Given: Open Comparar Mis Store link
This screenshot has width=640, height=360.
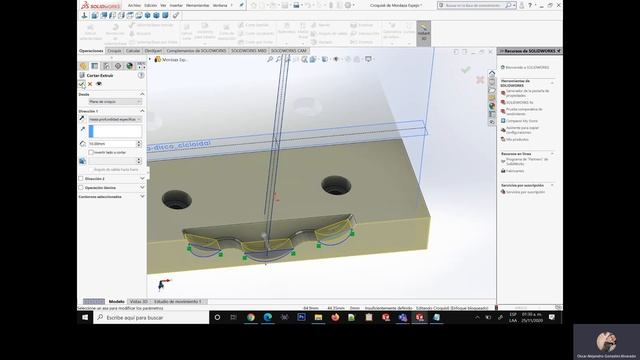Looking at the screenshot, I should pyautogui.click(x=522, y=121).
